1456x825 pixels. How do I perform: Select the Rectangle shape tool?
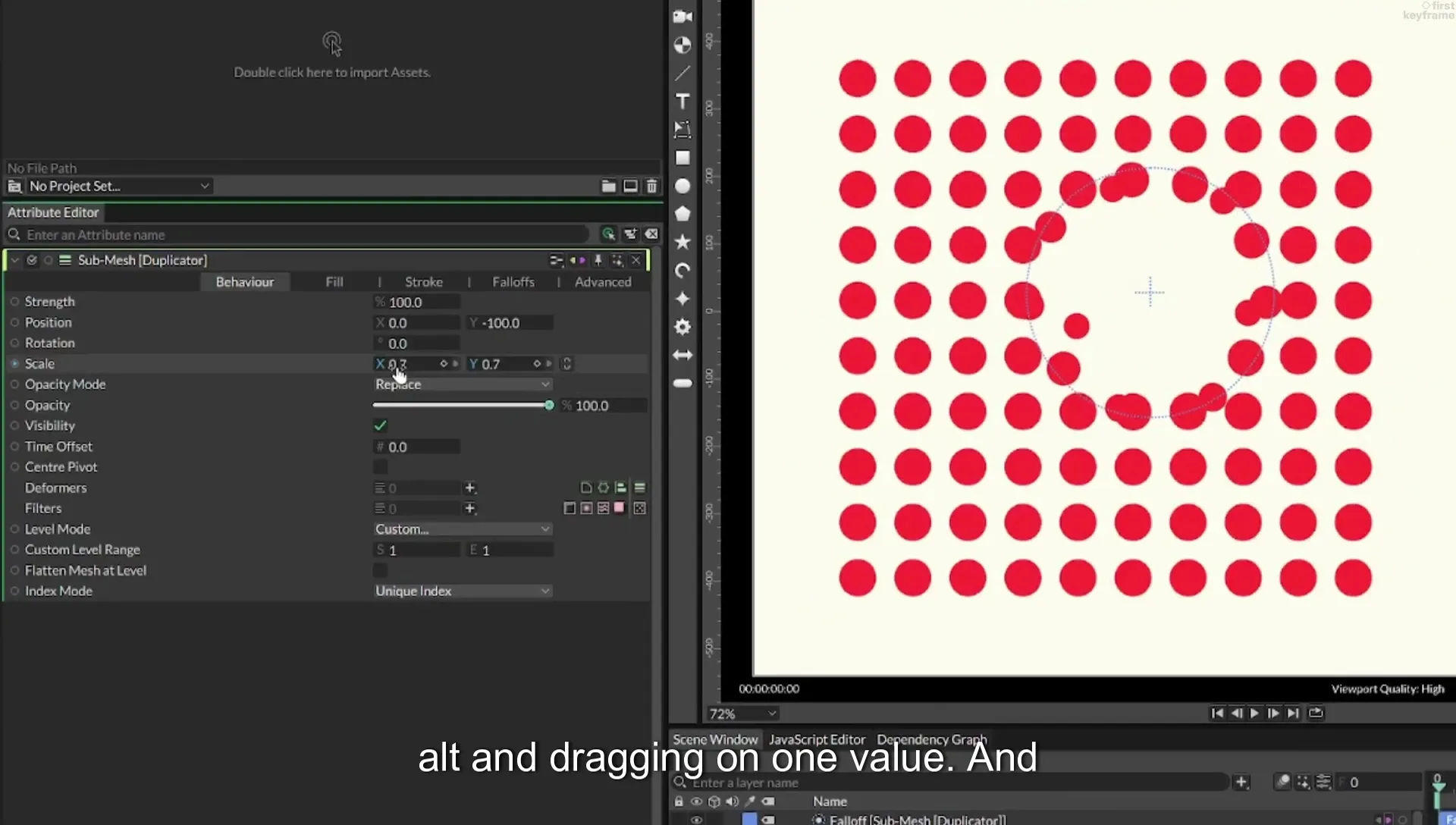pos(682,158)
